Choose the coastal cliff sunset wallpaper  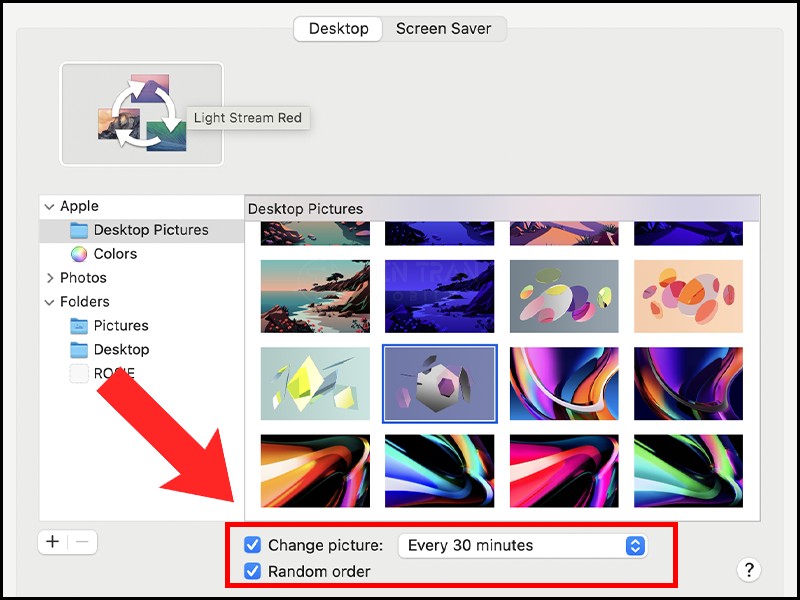pos(314,297)
